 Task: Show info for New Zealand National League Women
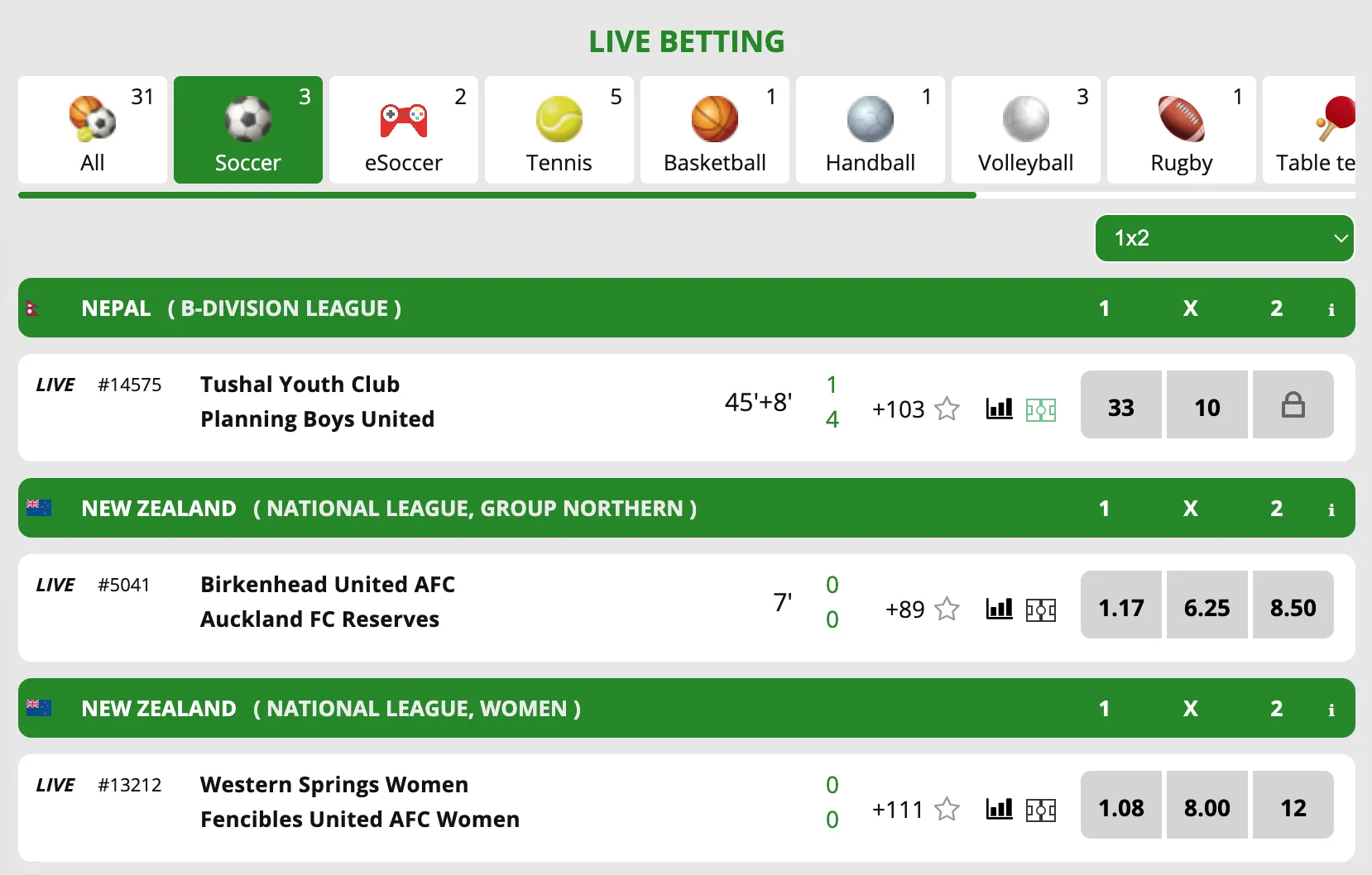[x=1331, y=710]
